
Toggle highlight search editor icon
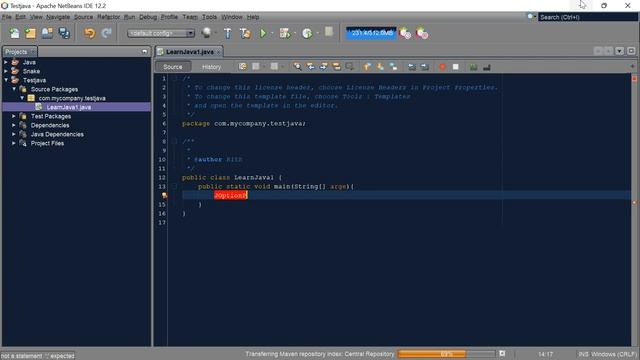click(337, 67)
